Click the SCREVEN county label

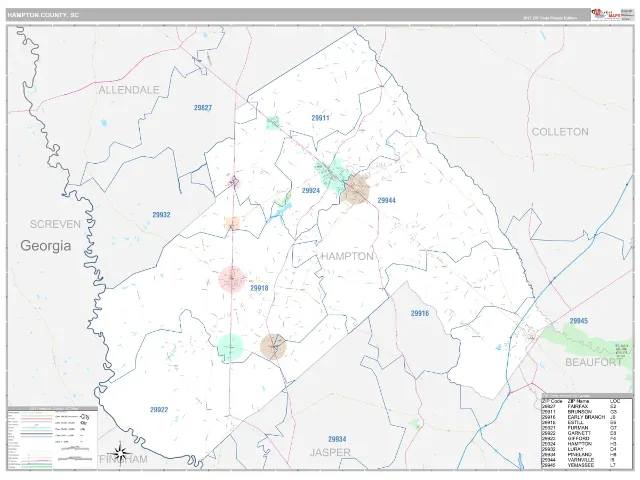click(56, 224)
